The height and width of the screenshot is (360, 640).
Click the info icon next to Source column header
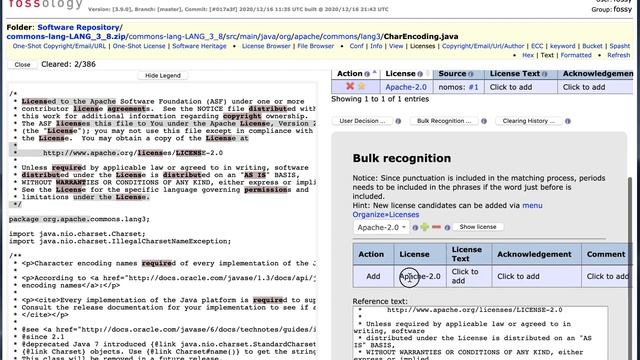tap(471, 74)
